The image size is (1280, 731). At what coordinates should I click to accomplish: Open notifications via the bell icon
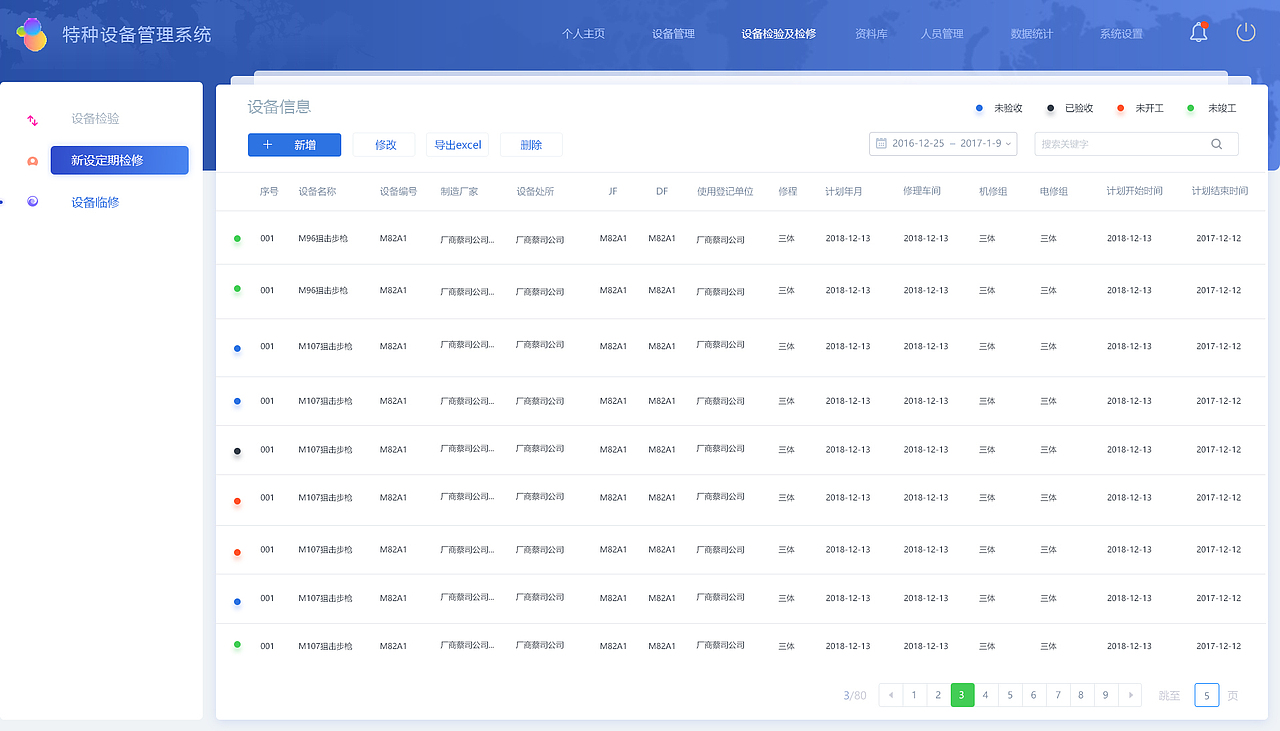point(1197,31)
